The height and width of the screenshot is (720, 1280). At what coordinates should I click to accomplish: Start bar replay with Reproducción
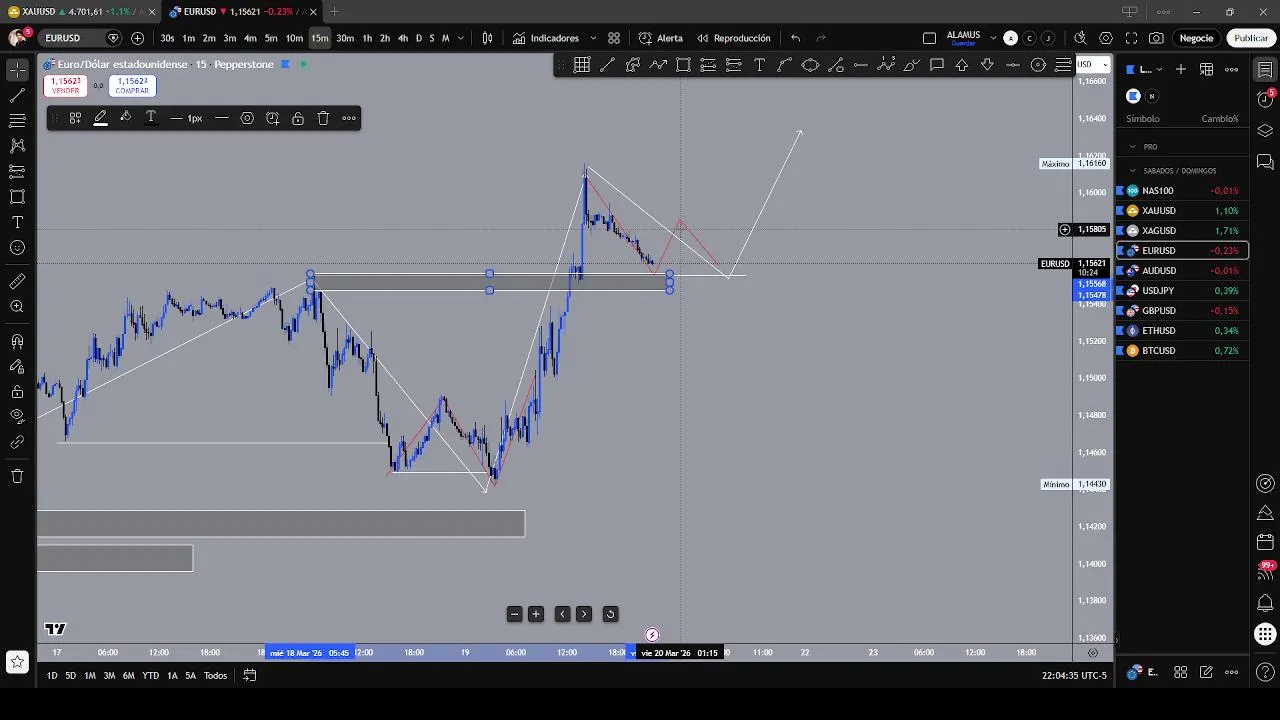click(x=734, y=38)
